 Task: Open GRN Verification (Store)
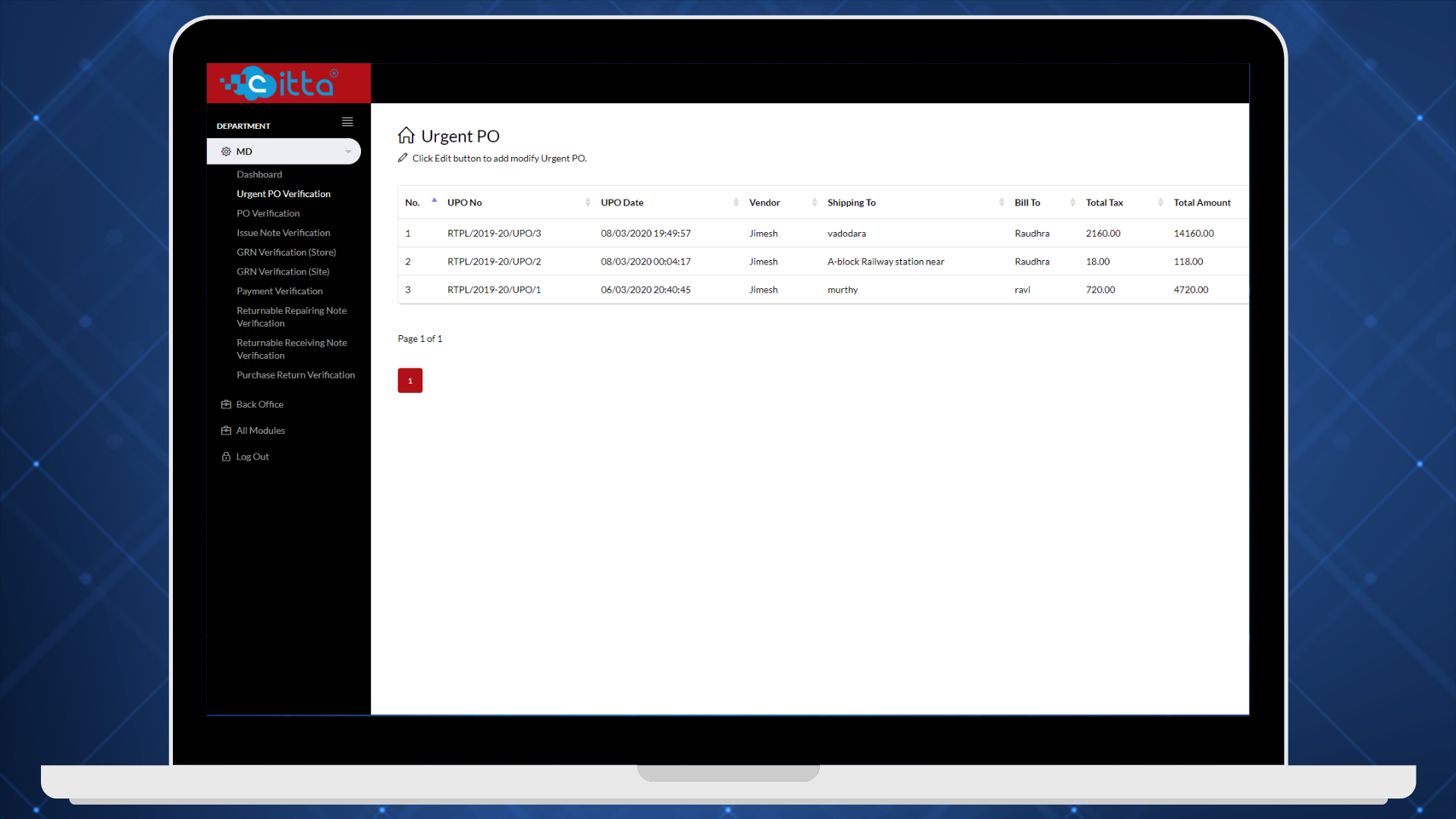tap(286, 253)
